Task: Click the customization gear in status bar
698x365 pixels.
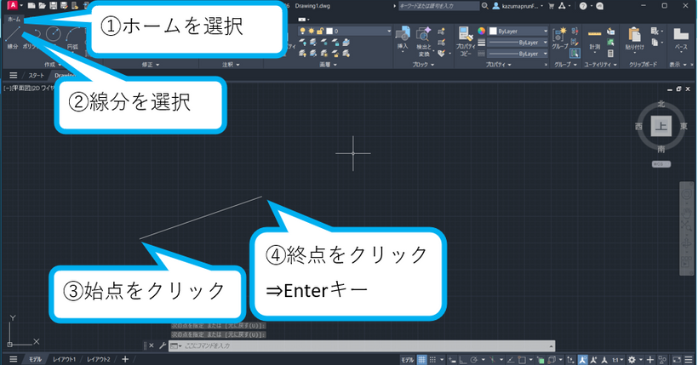Action: point(632,360)
